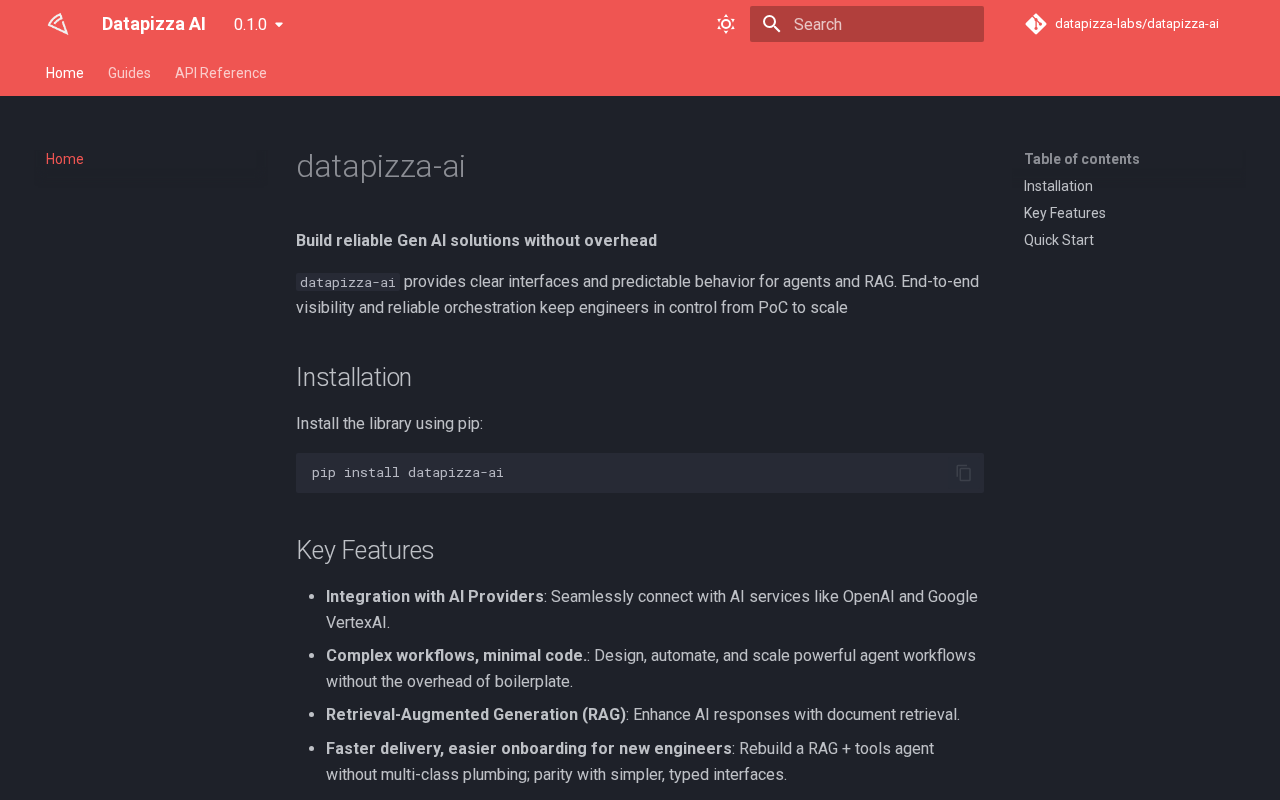The width and height of the screenshot is (1280, 800).
Task: Click the Datapizza AI site title
Action: point(154,24)
